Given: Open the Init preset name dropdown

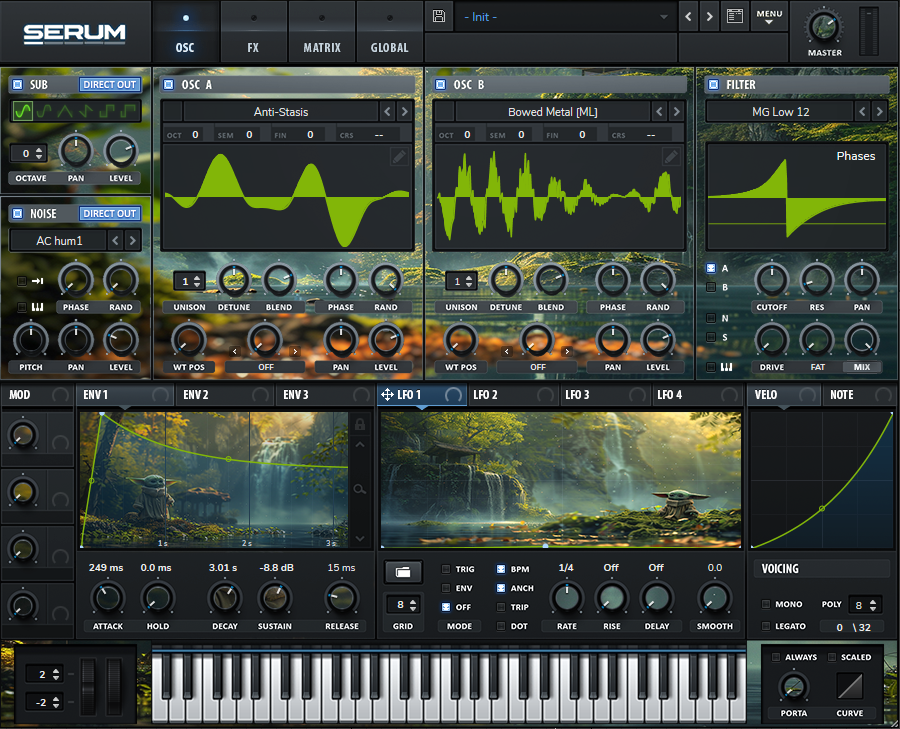Looking at the screenshot, I should point(564,17).
